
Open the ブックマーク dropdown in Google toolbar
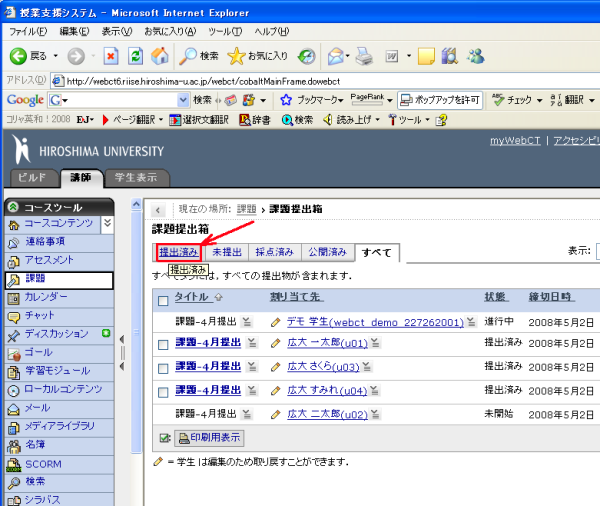pyautogui.click(x=340, y=101)
